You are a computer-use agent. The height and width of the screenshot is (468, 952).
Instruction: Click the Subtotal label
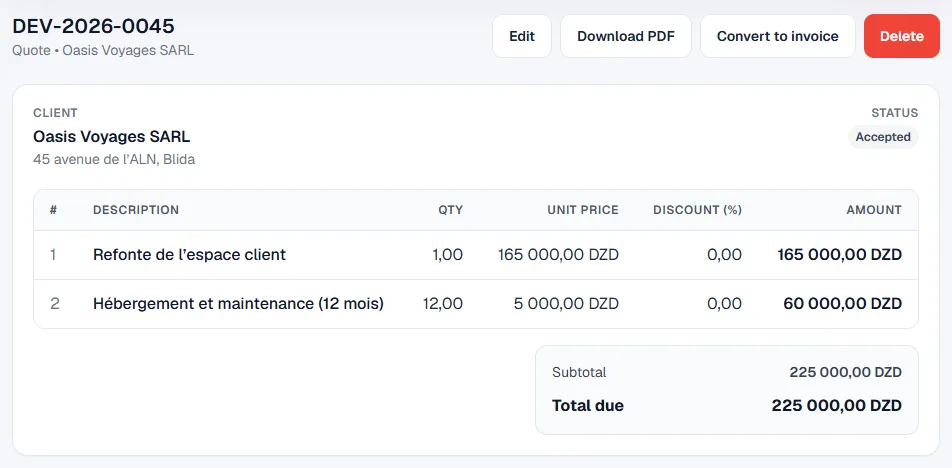(579, 372)
